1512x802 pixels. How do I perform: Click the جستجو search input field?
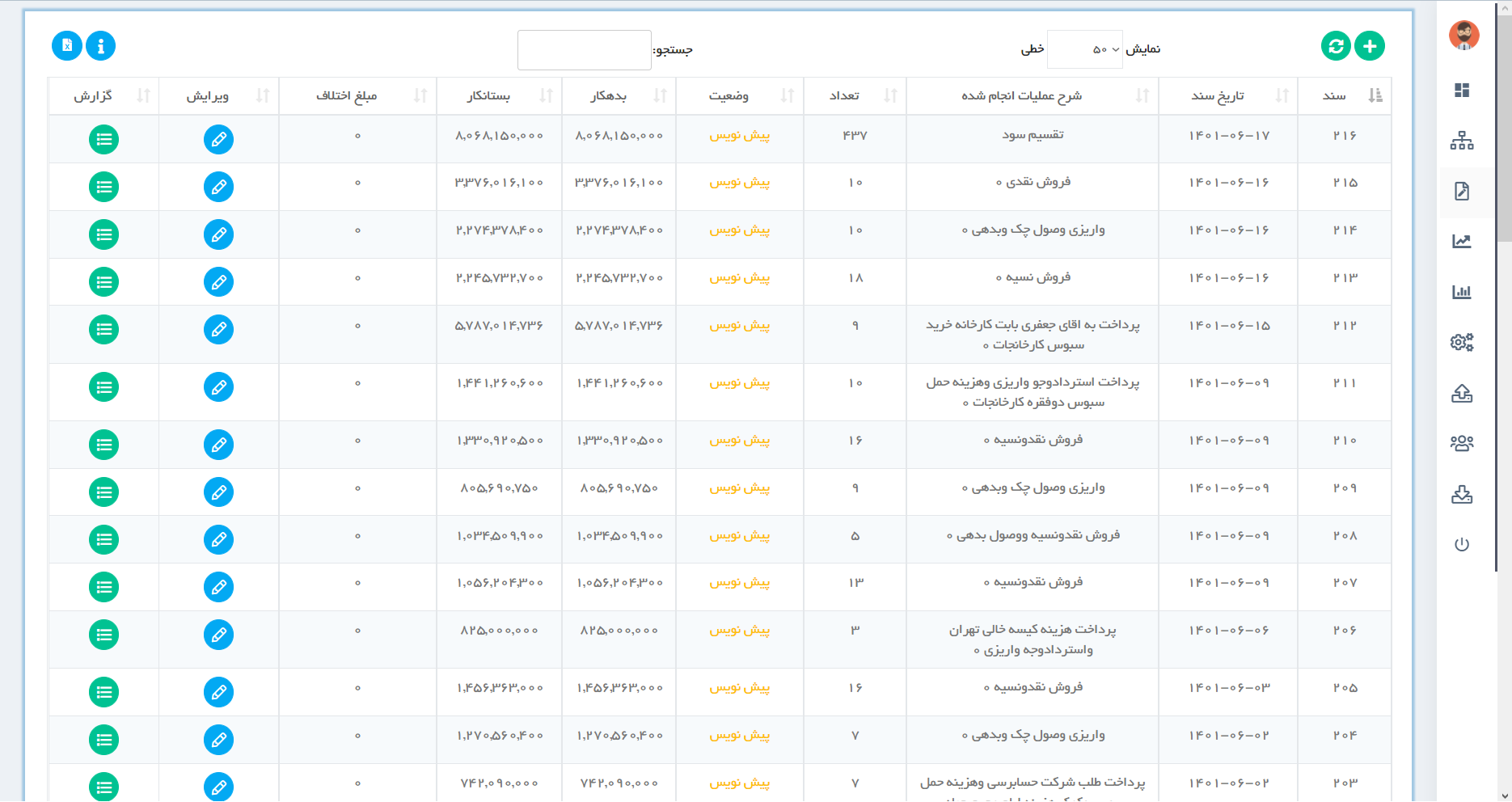click(585, 50)
